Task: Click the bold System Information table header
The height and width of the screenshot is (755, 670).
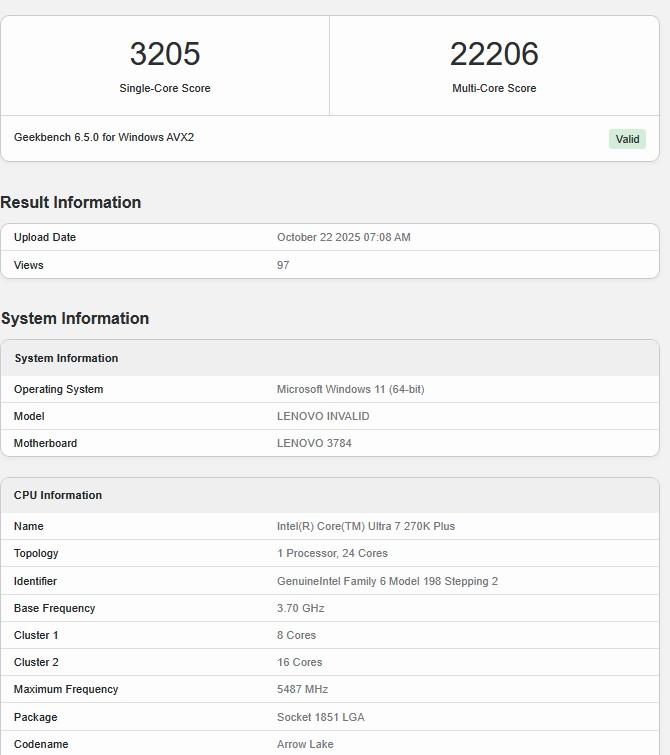Action: (66, 358)
